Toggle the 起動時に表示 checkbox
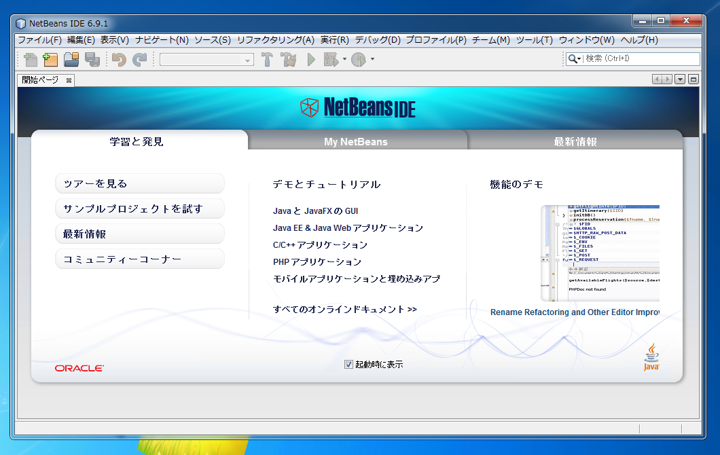Screen dimensions: 720x455 pos(349,365)
